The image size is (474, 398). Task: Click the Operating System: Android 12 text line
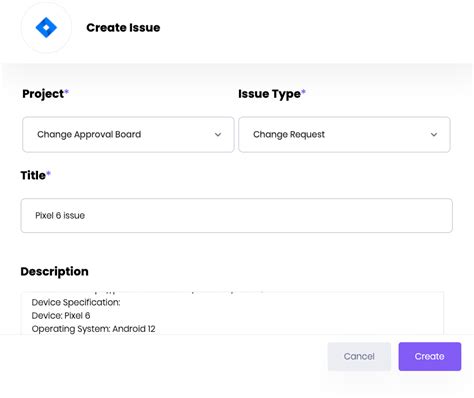tap(93, 329)
